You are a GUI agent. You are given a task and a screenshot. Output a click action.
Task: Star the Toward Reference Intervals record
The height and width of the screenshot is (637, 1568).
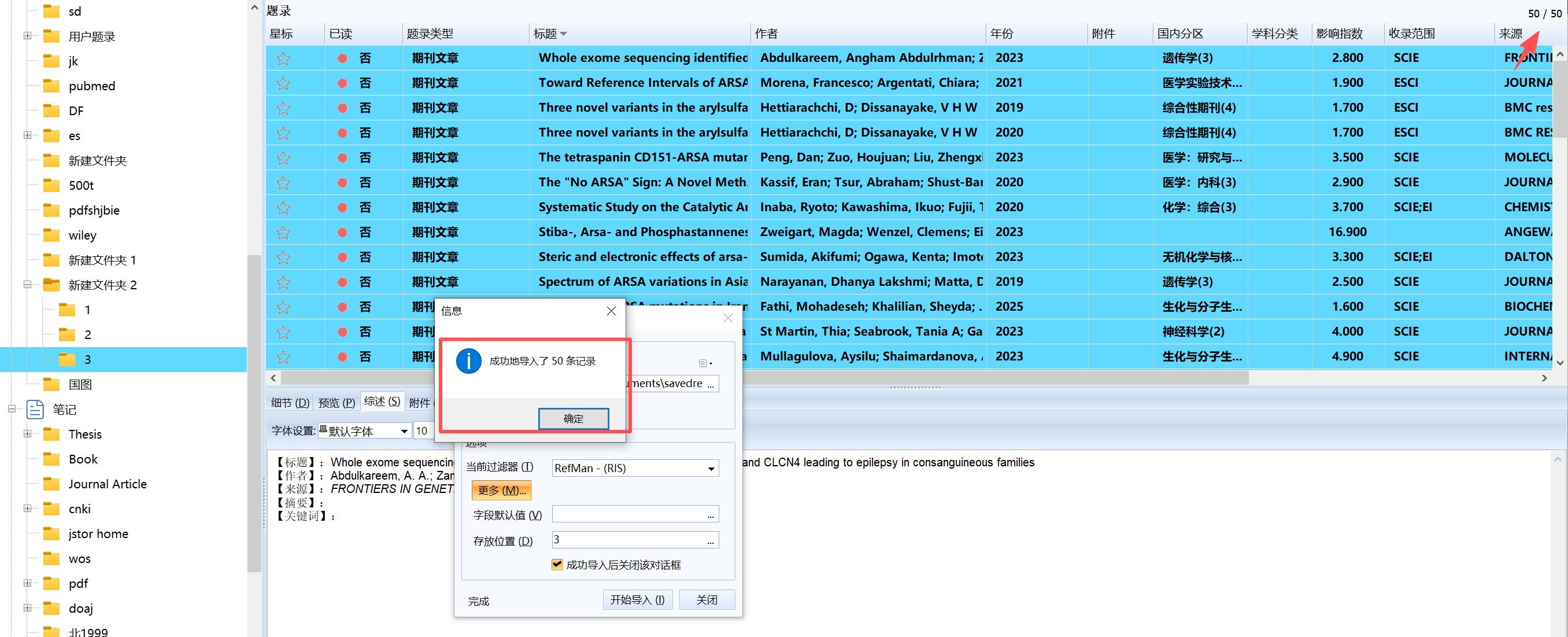[x=283, y=83]
